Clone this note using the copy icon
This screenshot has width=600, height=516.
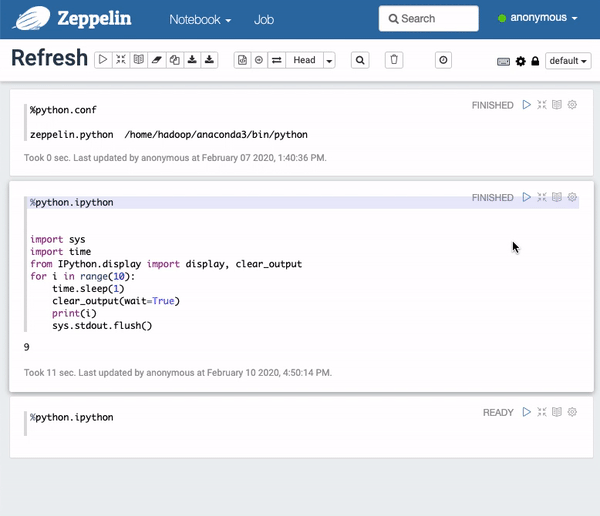click(174, 60)
